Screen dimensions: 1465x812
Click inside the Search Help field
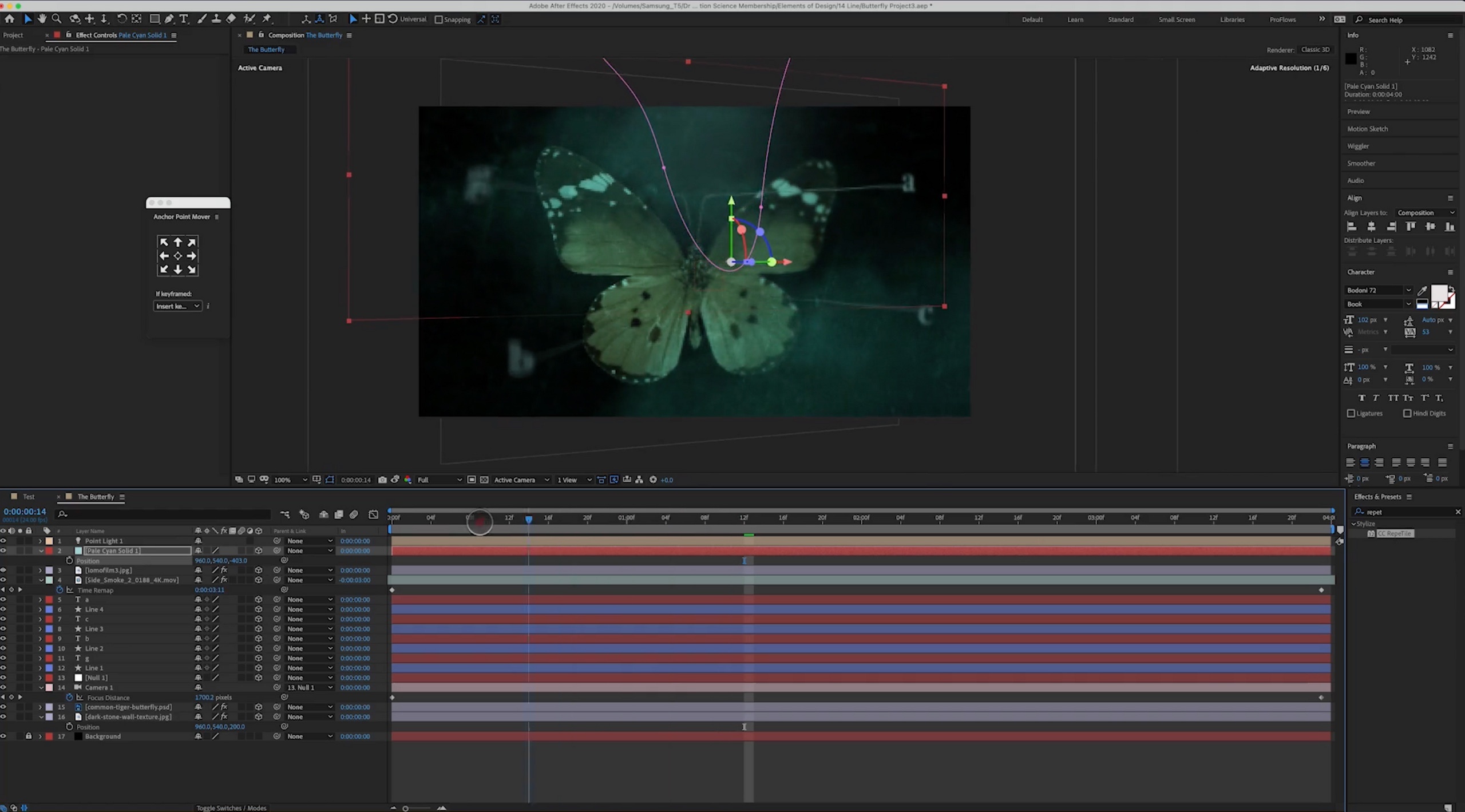point(1402,19)
